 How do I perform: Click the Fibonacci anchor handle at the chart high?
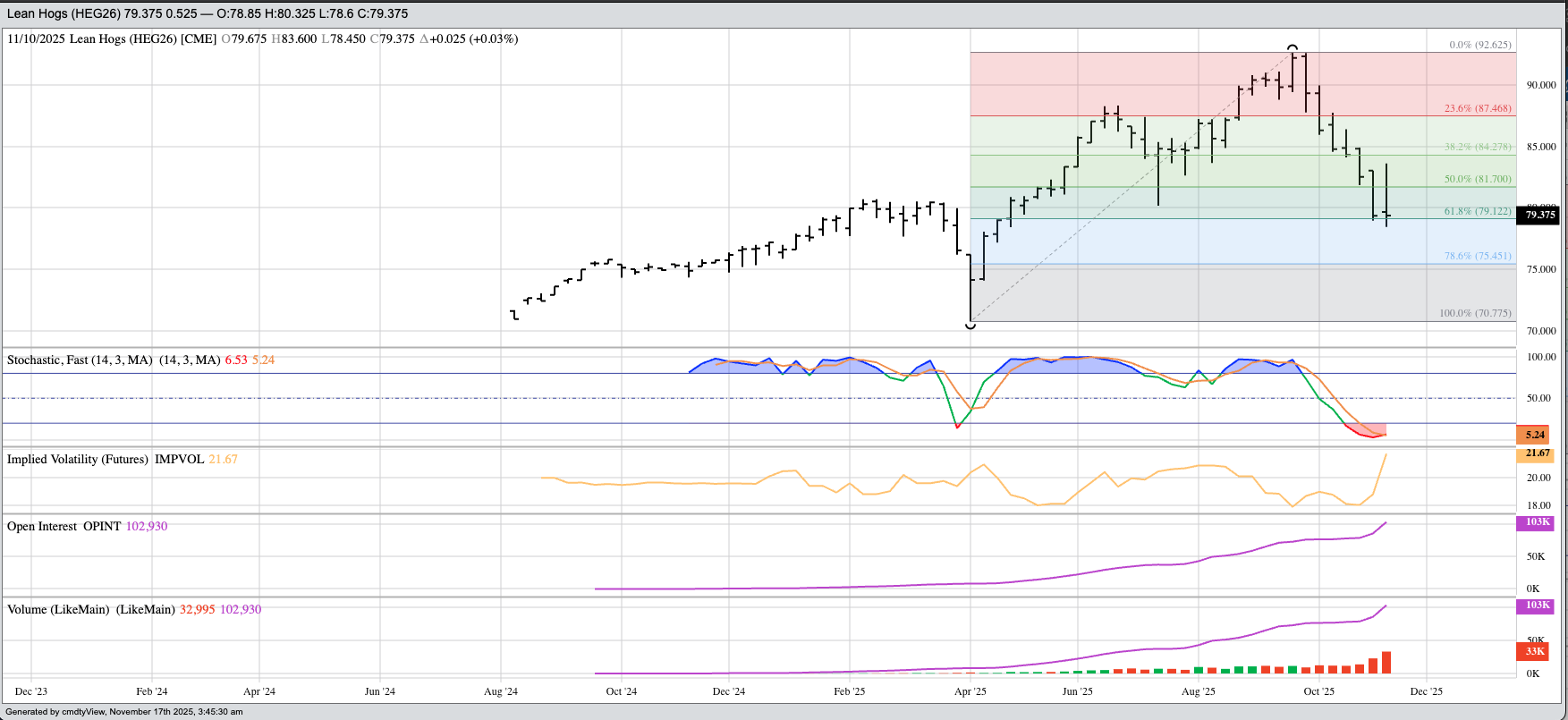(1293, 47)
